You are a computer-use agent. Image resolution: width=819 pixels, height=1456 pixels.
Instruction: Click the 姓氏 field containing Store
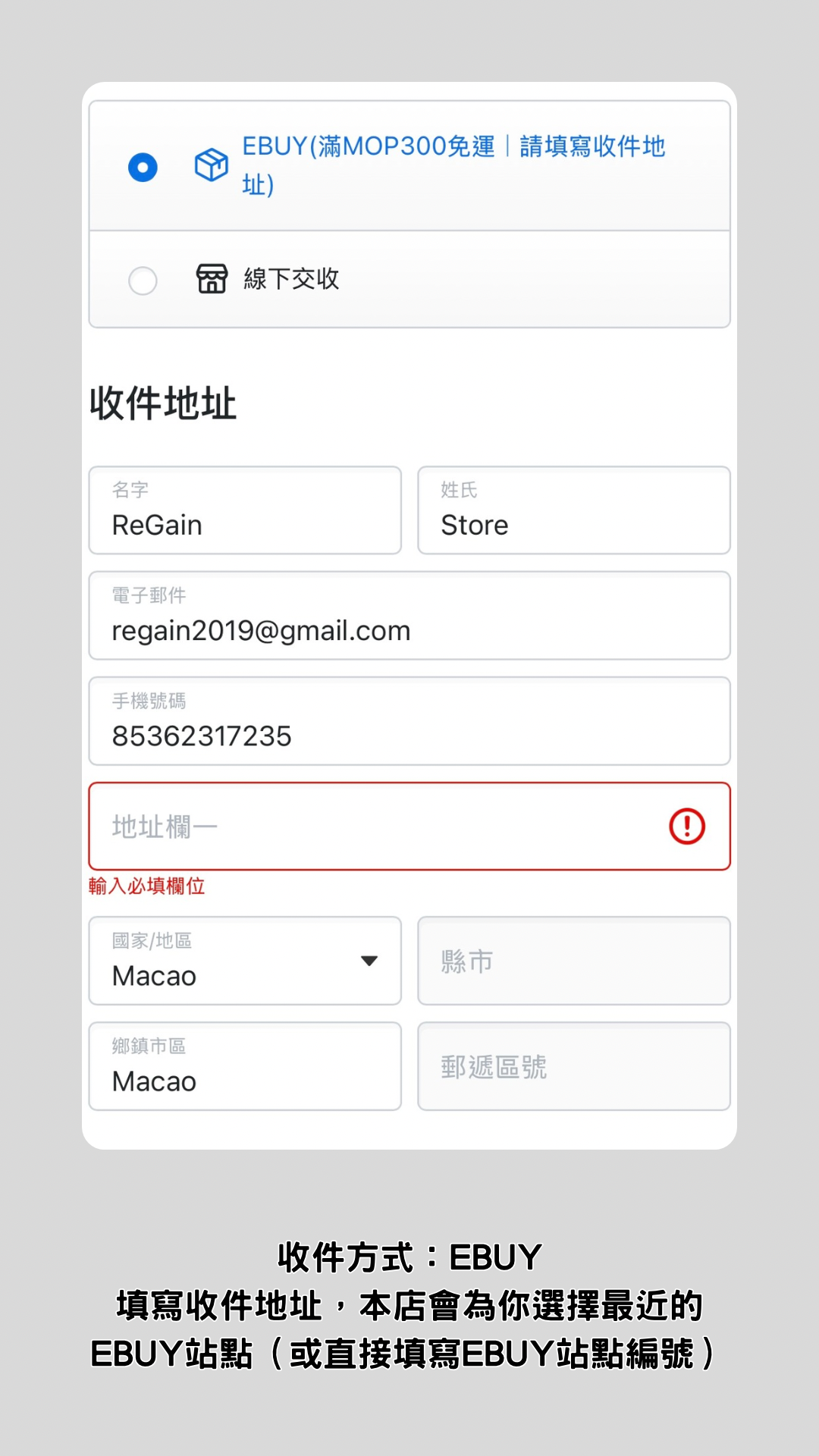[x=574, y=510]
